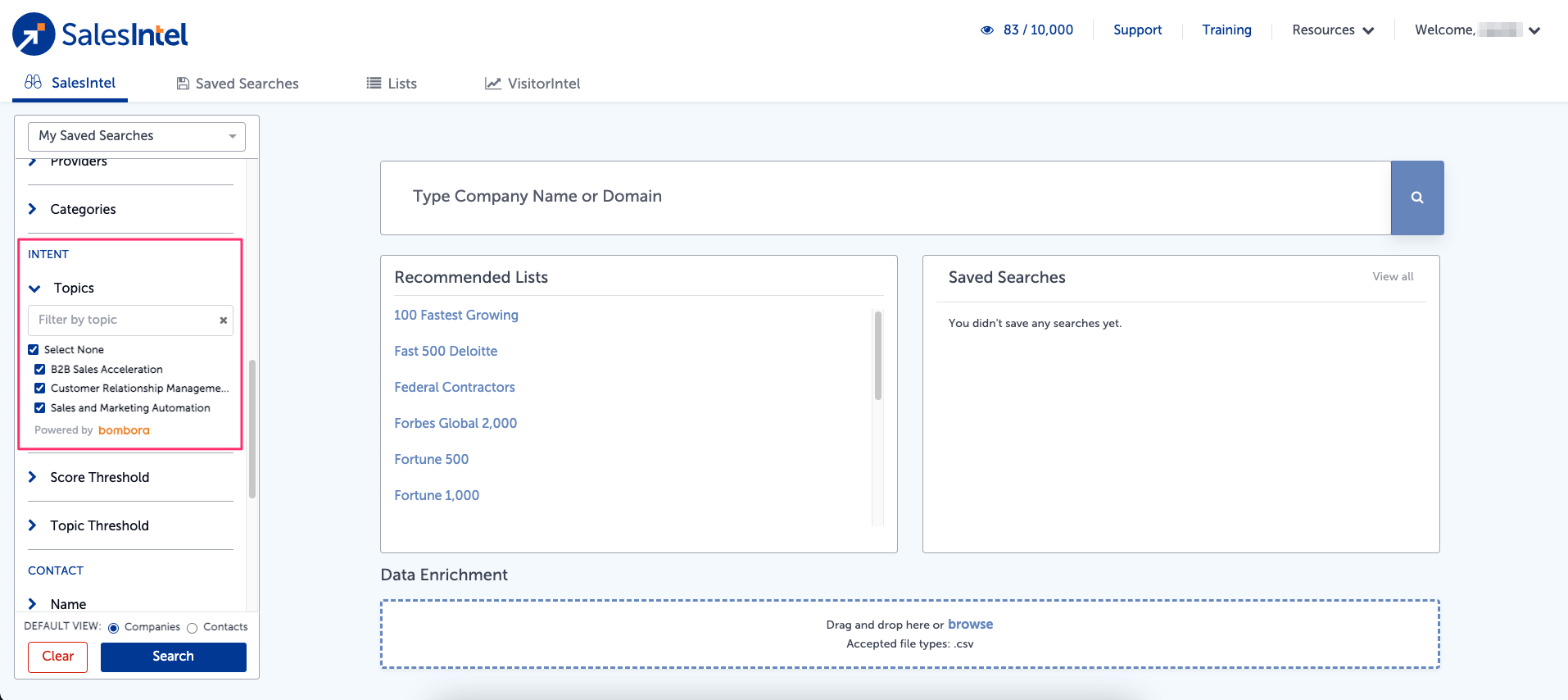Viewport: 1568px width, 700px height.
Task: Click the magnifier search button for company name
Action: tap(1417, 198)
